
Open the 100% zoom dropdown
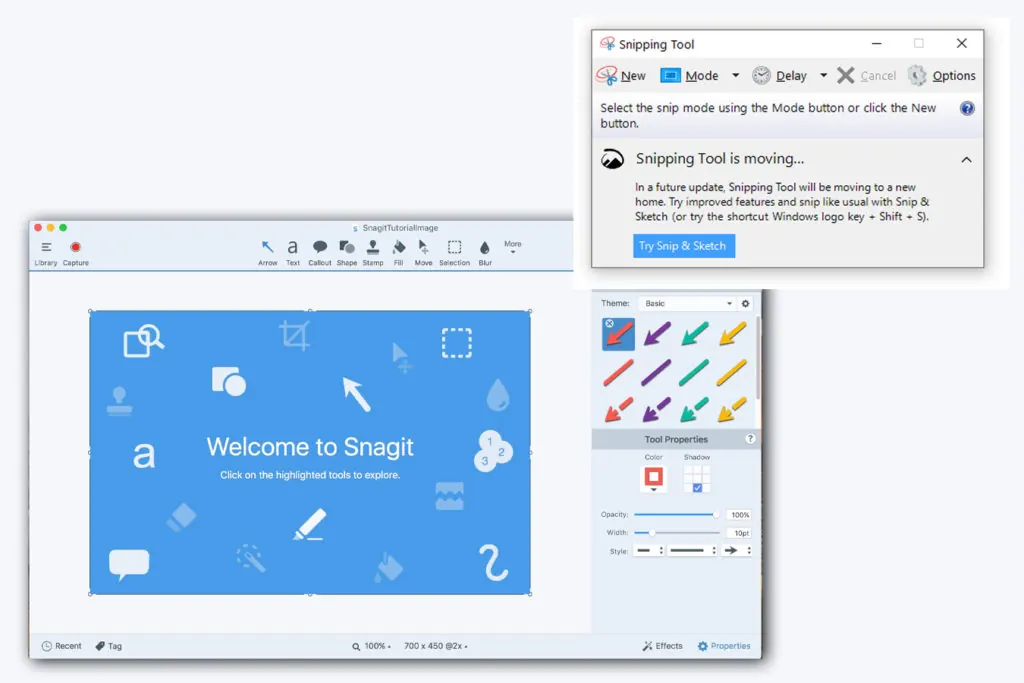pos(372,646)
